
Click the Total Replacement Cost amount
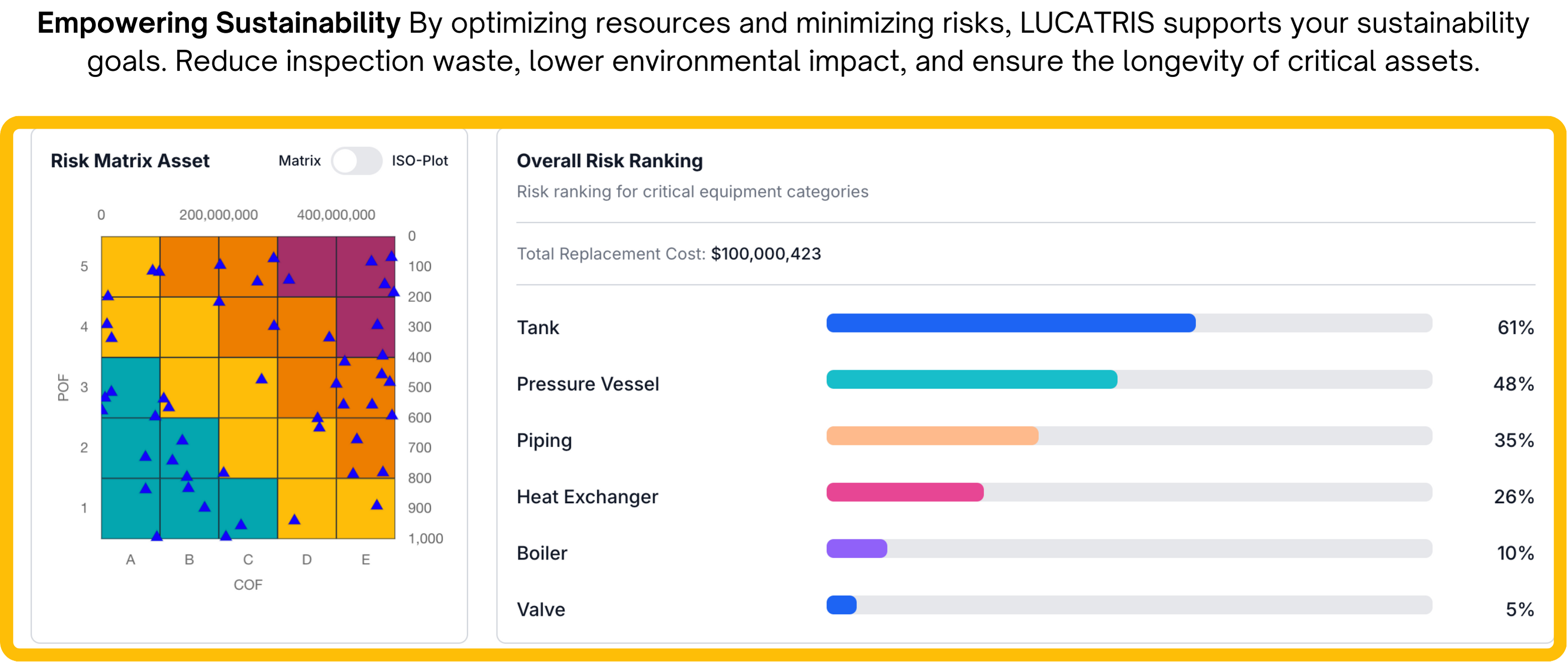[766, 254]
